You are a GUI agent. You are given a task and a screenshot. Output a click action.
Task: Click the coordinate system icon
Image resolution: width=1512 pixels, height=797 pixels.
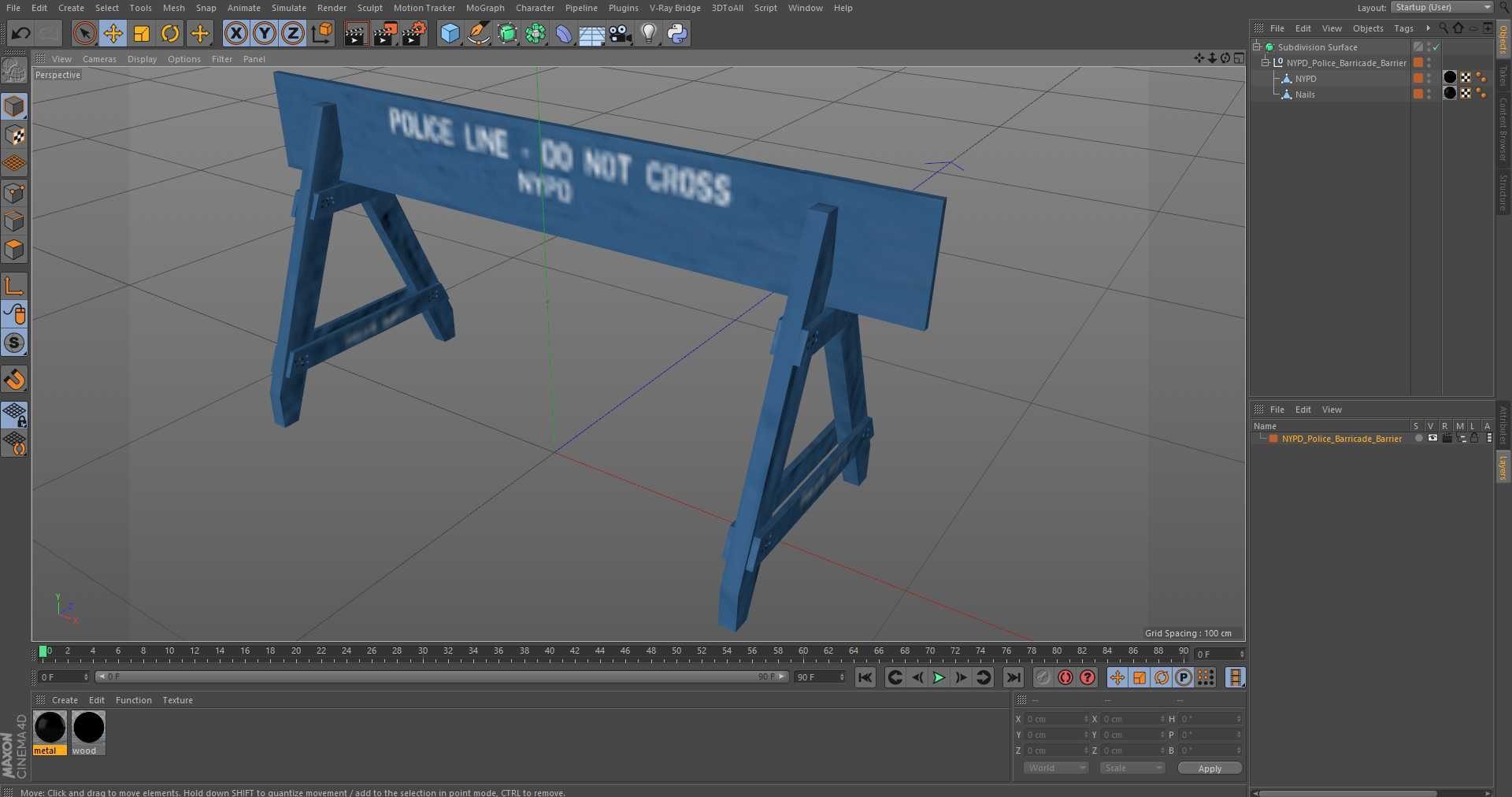tap(322, 33)
